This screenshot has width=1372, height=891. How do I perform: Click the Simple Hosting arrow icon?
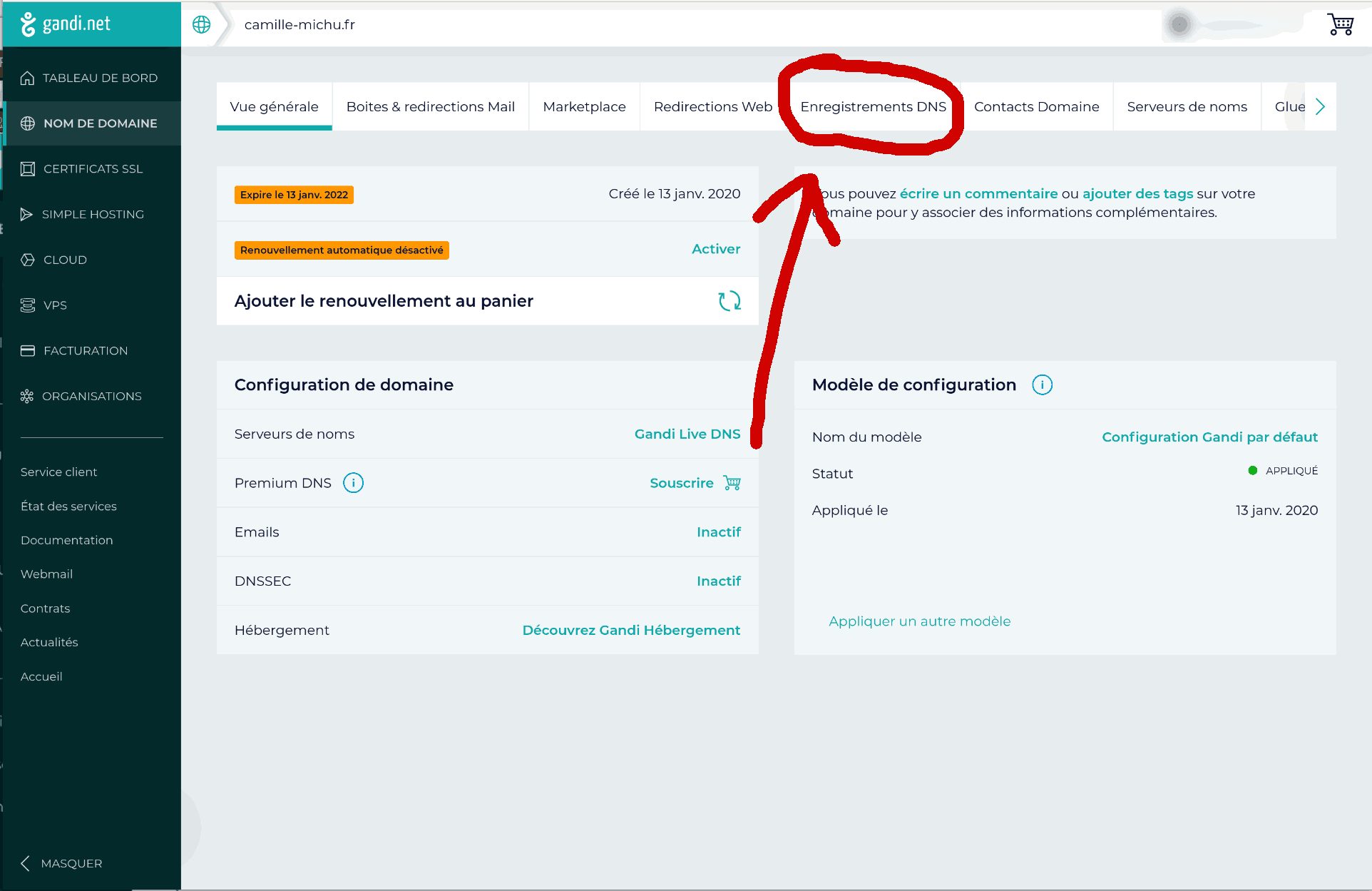tap(26, 214)
